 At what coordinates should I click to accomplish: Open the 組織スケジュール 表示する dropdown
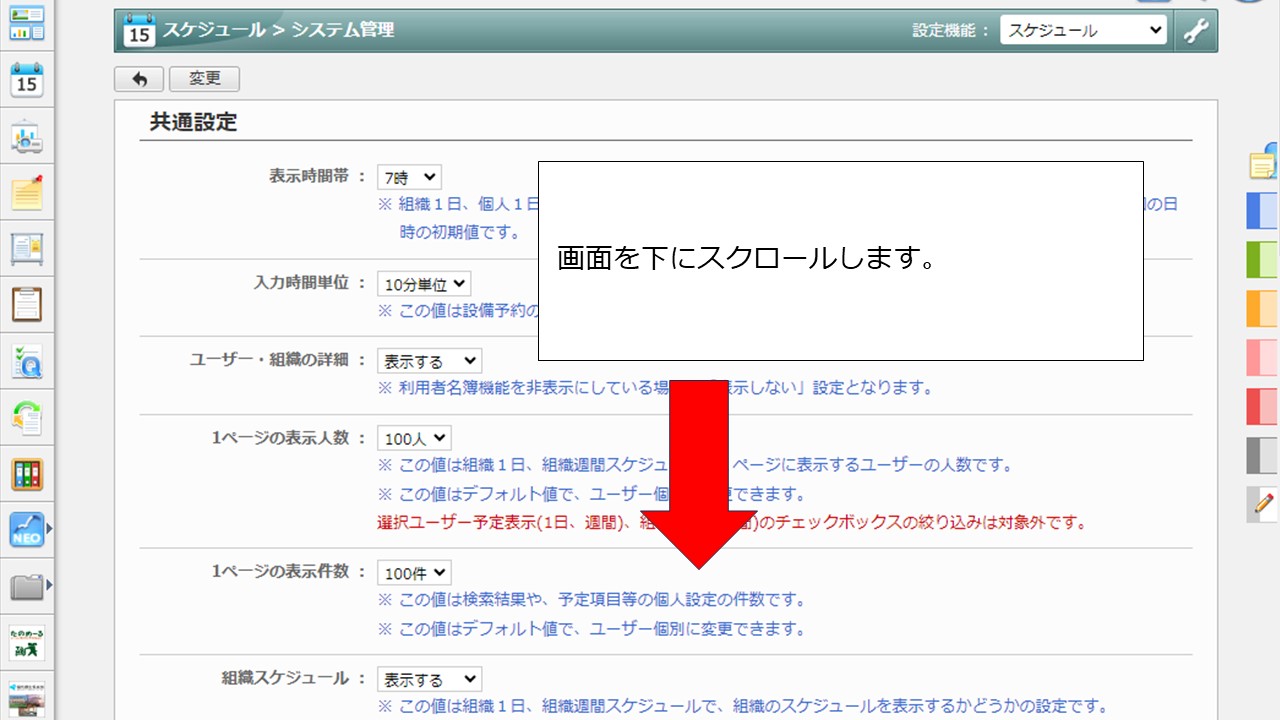tap(429, 680)
